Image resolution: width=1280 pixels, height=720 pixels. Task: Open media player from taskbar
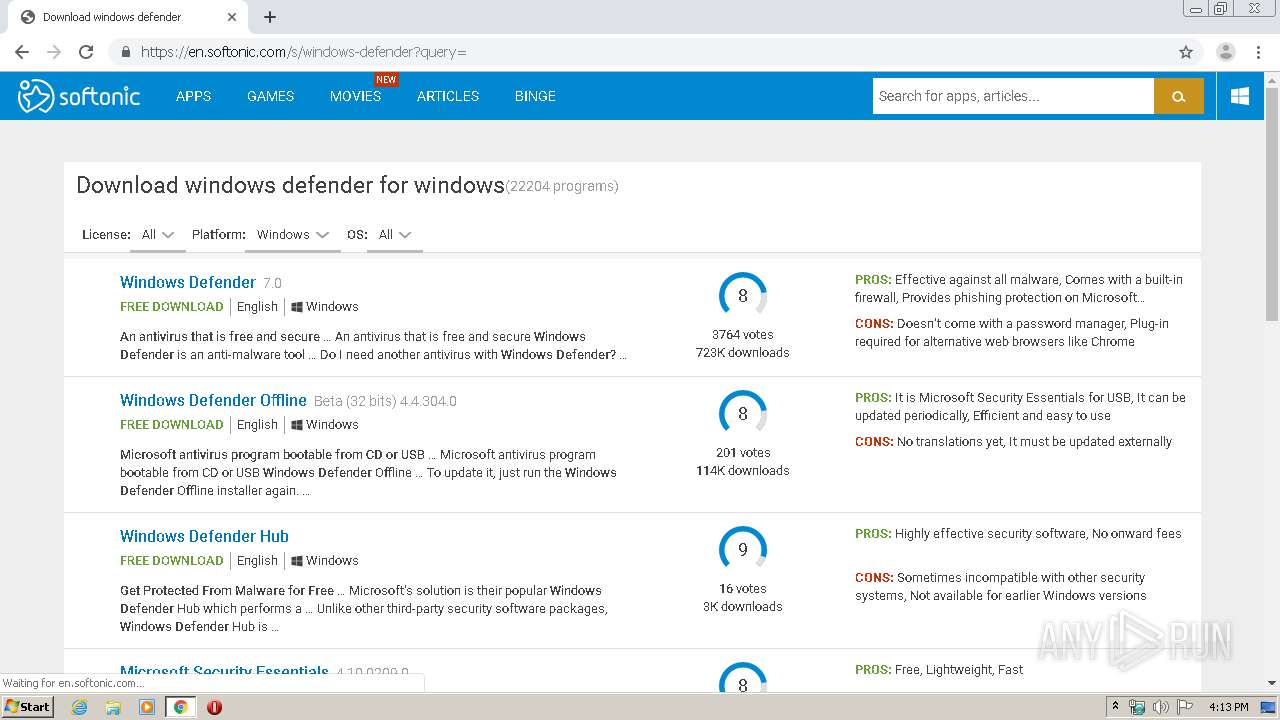pyautogui.click(x=147, y=707)
